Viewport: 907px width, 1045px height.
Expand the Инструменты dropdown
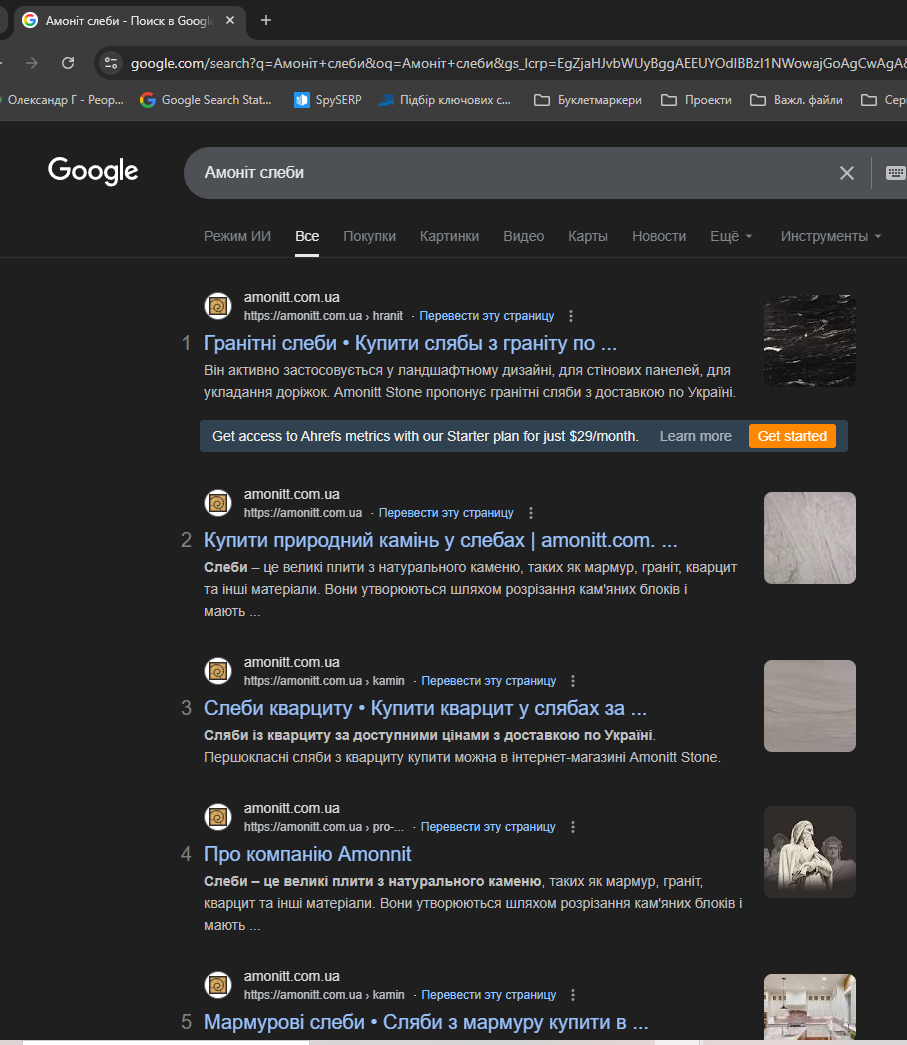(831, 236)
